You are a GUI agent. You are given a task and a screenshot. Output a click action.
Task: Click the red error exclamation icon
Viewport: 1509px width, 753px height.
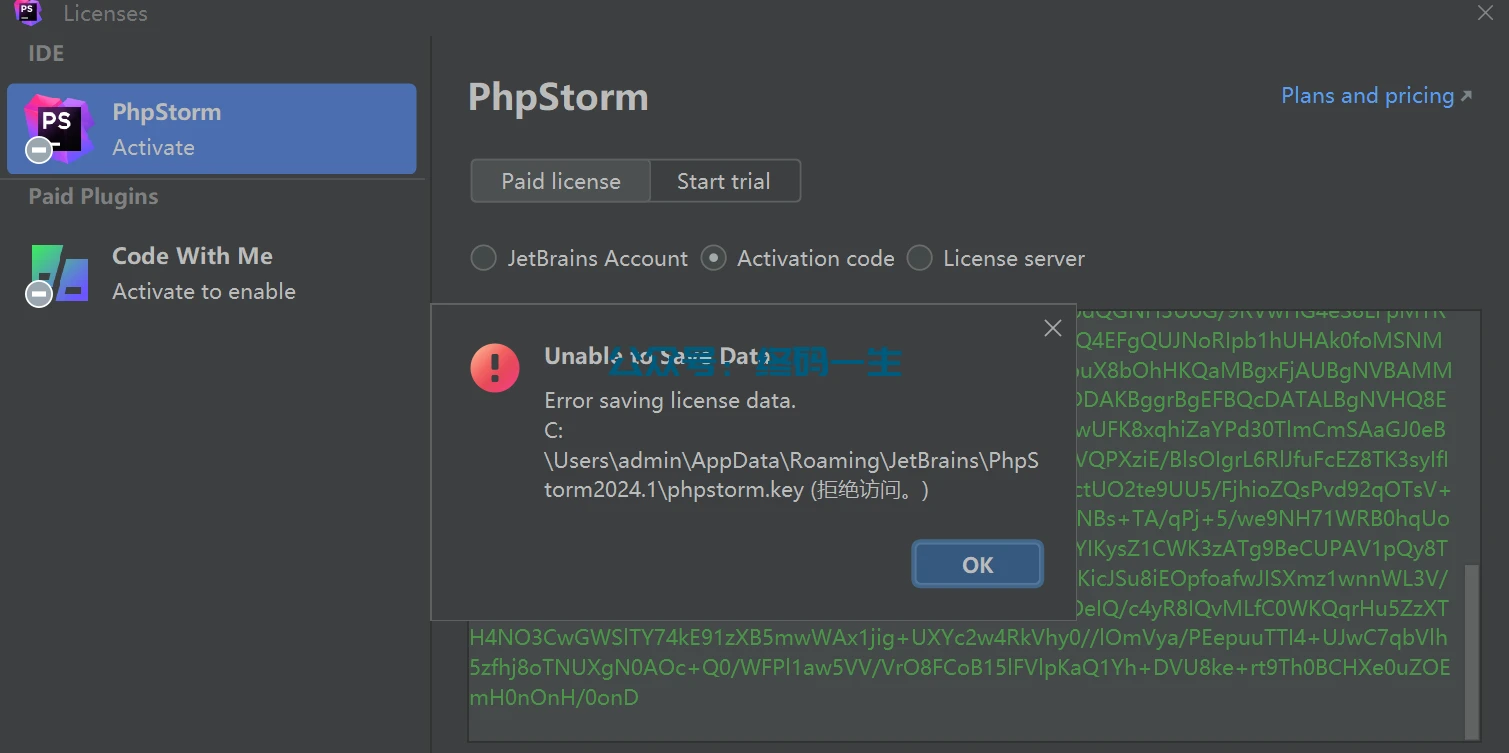(495, 368)
